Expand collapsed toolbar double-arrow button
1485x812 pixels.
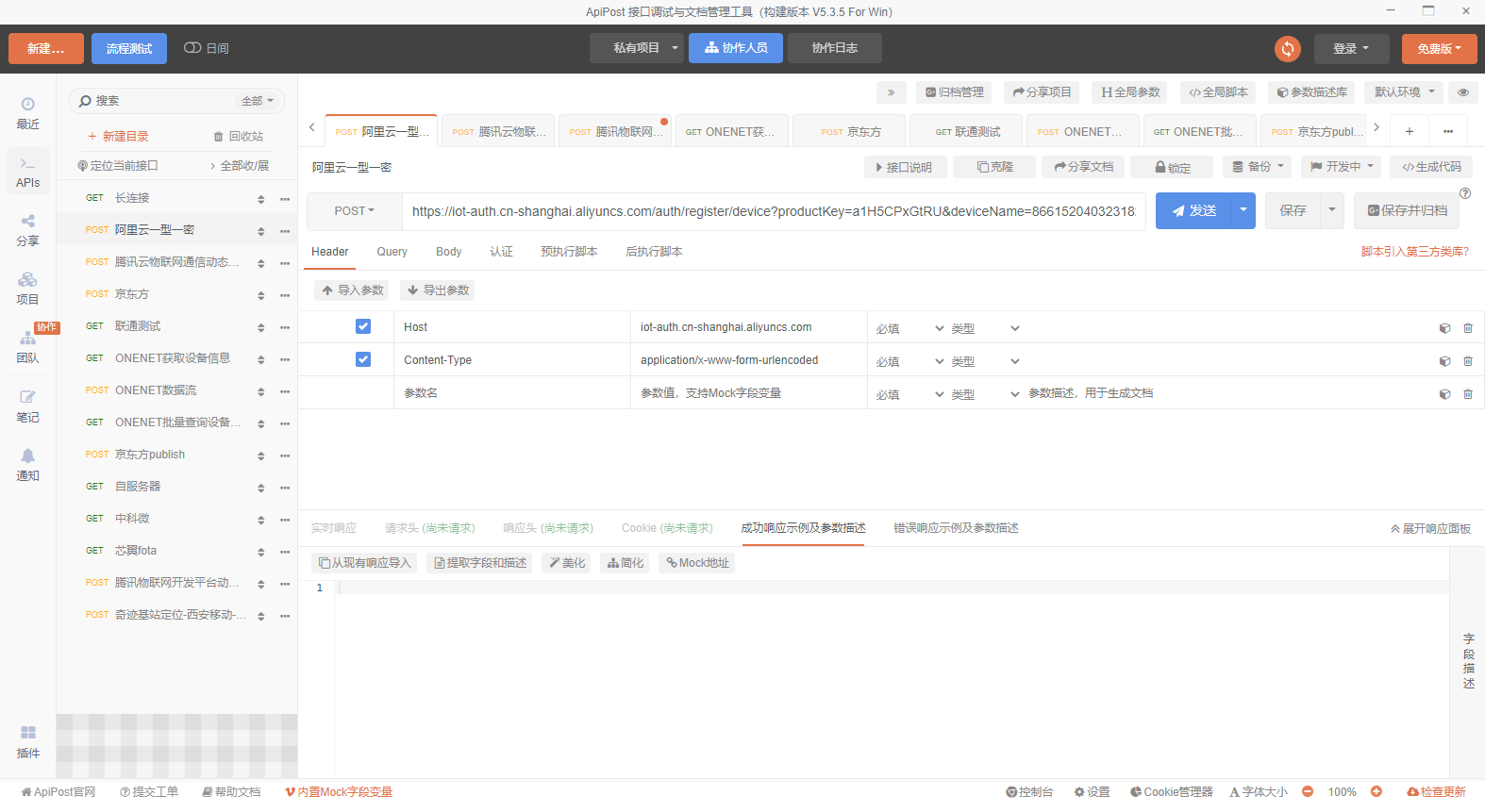pos(891,92)
